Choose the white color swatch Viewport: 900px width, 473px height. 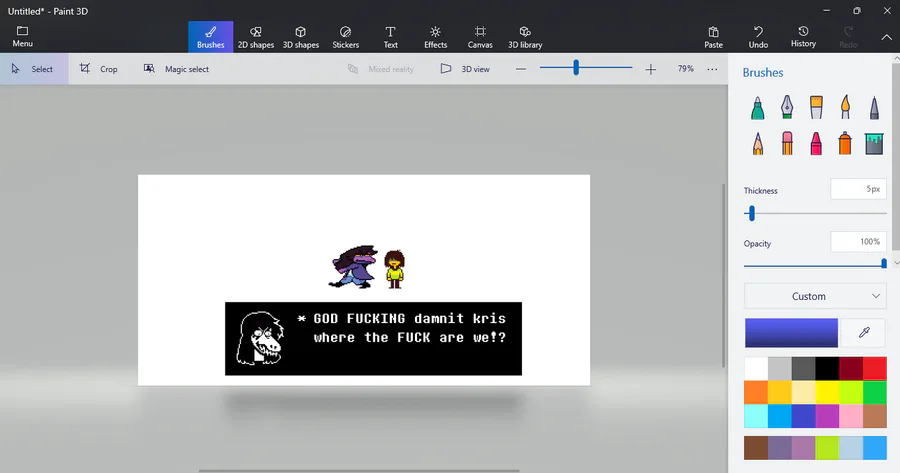tap(756, 369)
